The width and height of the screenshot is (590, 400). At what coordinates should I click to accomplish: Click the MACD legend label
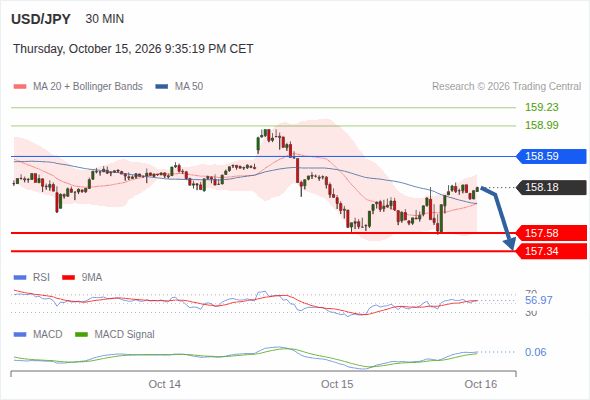[x=47, y=334]
